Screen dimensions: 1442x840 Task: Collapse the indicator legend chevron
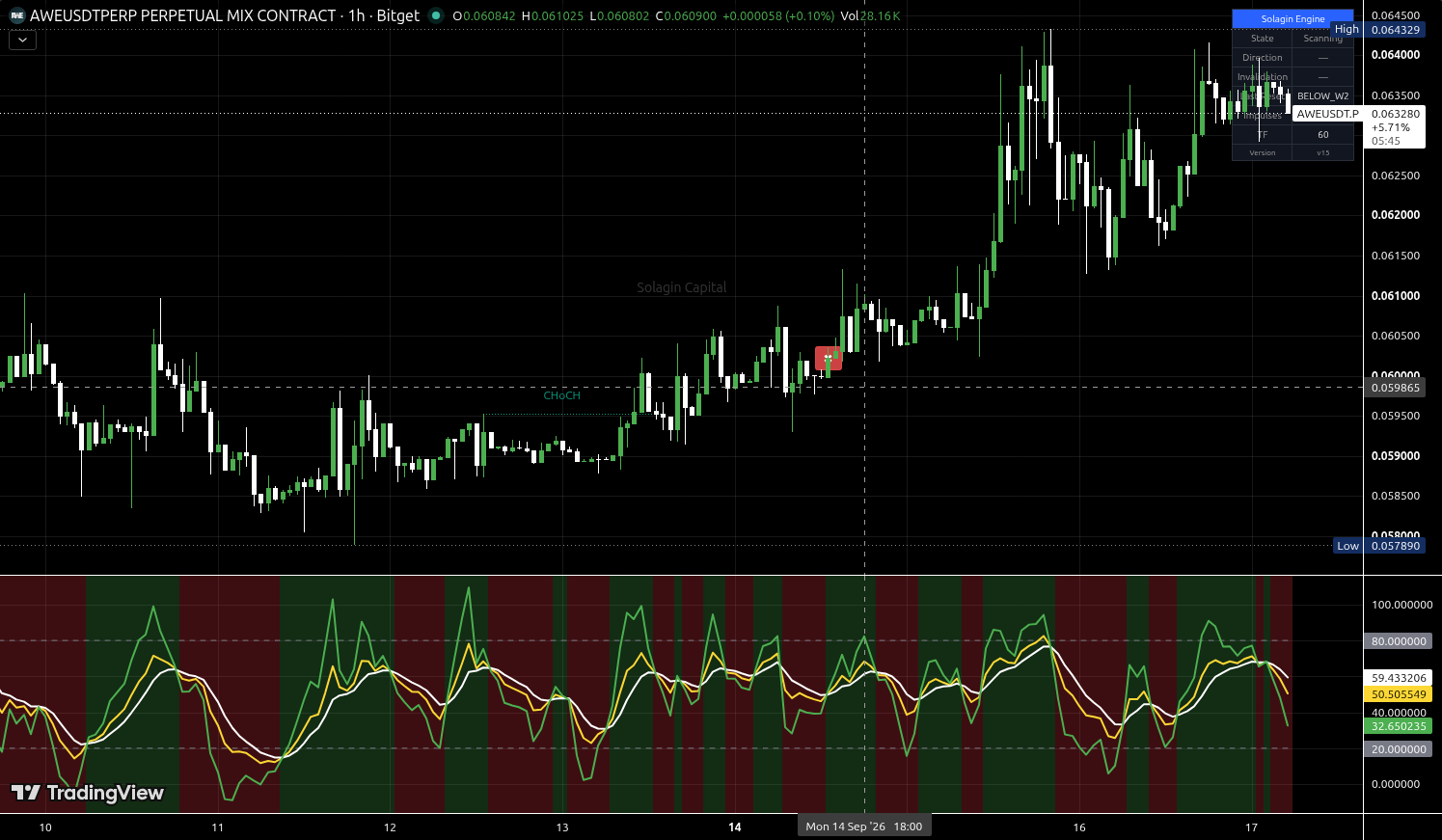pyautogui.click(x=22, y=41)
